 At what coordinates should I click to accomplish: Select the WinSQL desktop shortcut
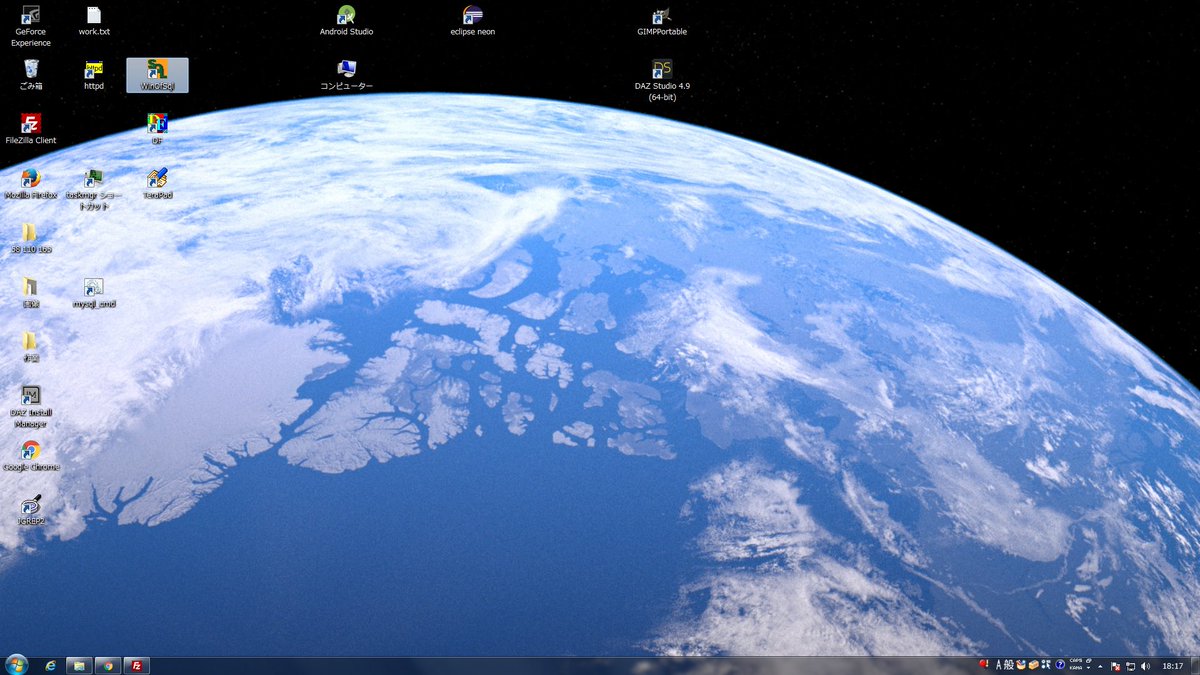click(x=157, y=75)
